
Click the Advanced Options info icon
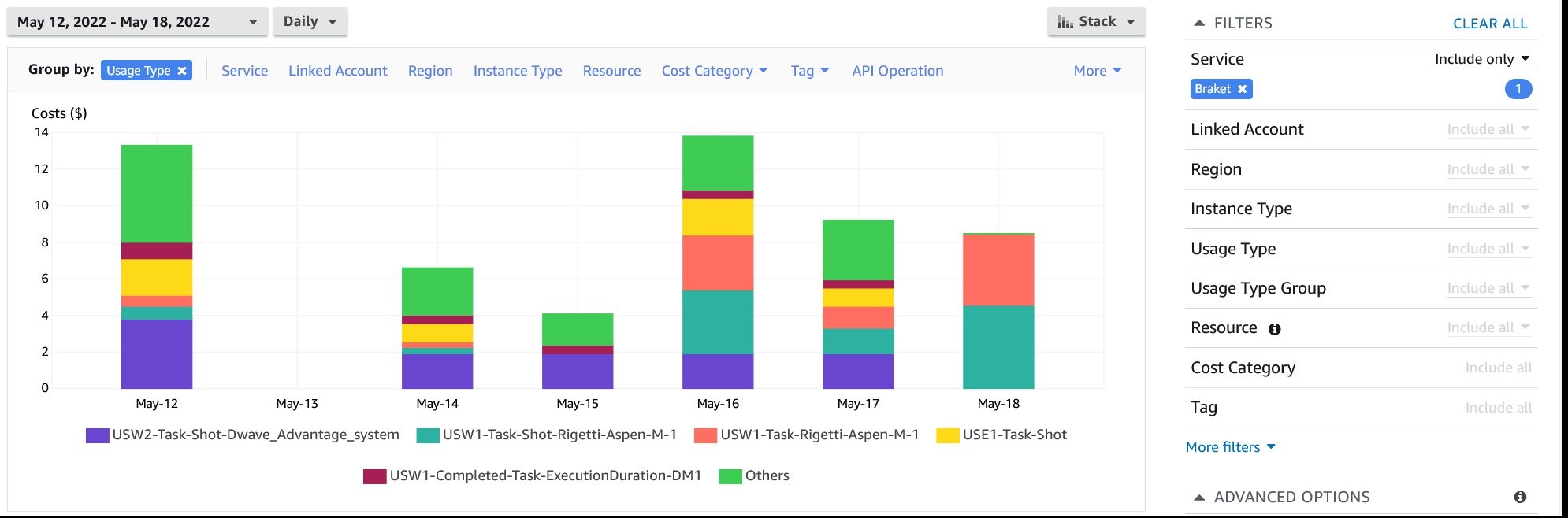point(1520,497)
